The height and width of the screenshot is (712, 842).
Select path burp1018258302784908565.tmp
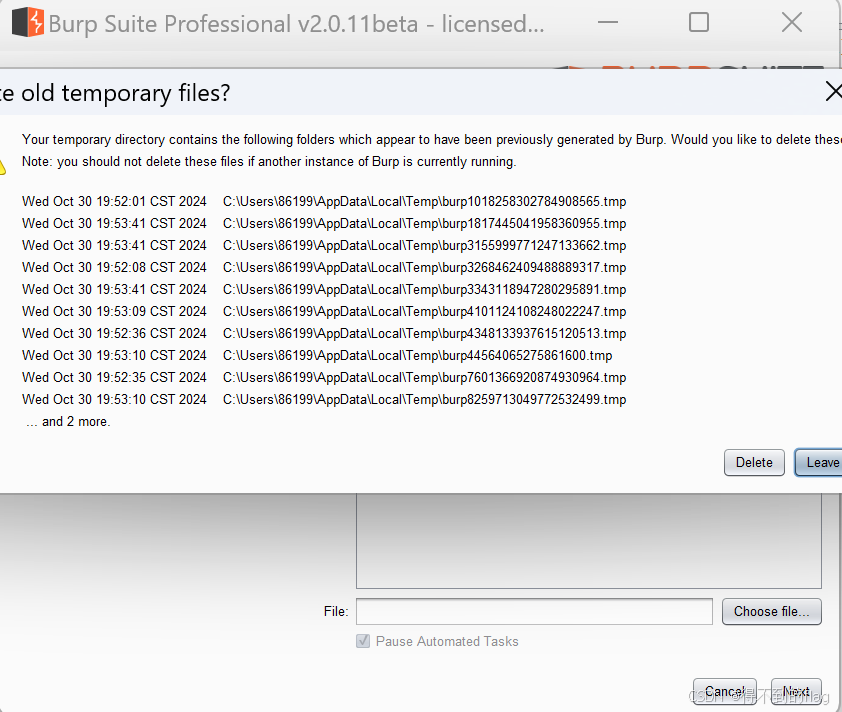424,201
